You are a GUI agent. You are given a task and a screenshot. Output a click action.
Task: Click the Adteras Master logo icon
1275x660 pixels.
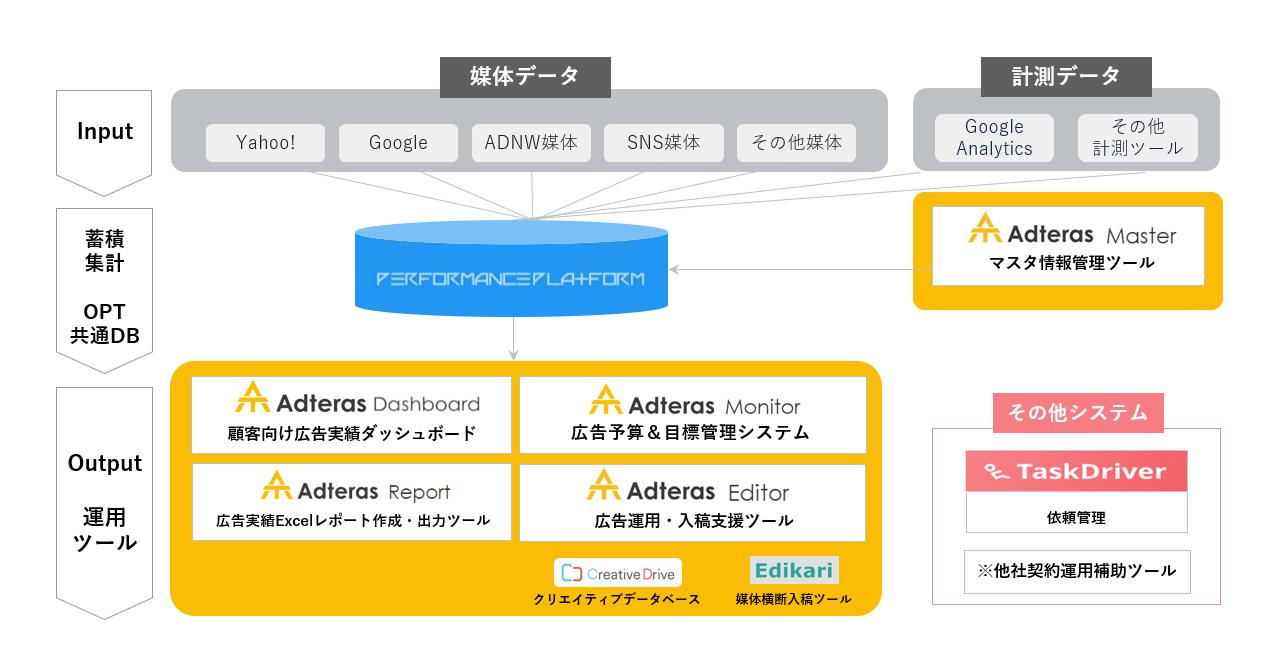click(x=985, y=228)
